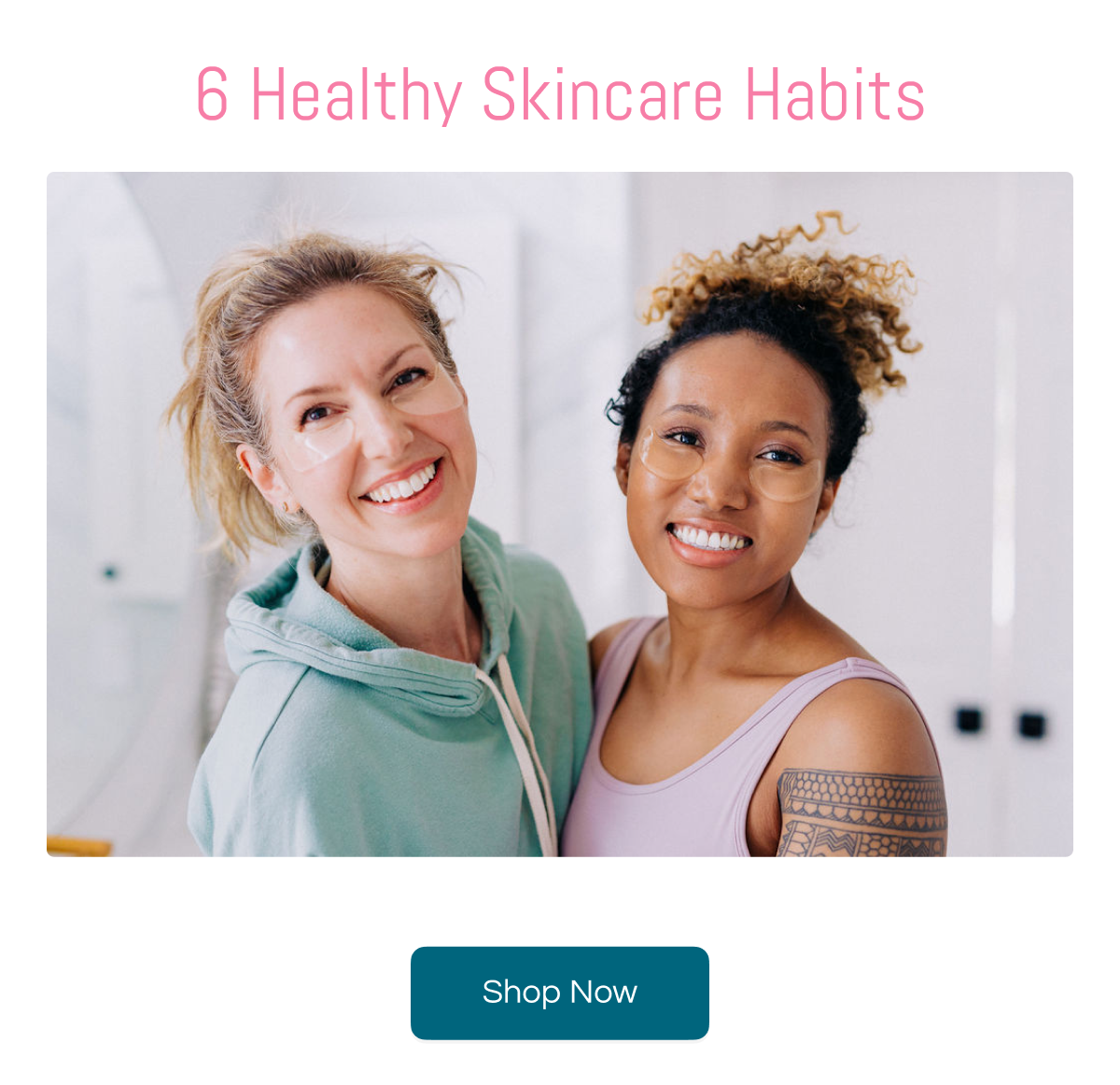Click the black cabinet knobs in the photo
The width and height of the screenshot is (1120, 1085).
point(1001,722)
